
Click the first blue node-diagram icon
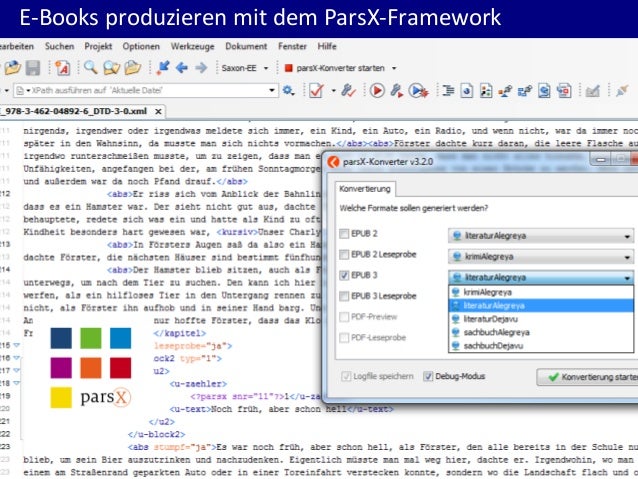tap(505, 90)
